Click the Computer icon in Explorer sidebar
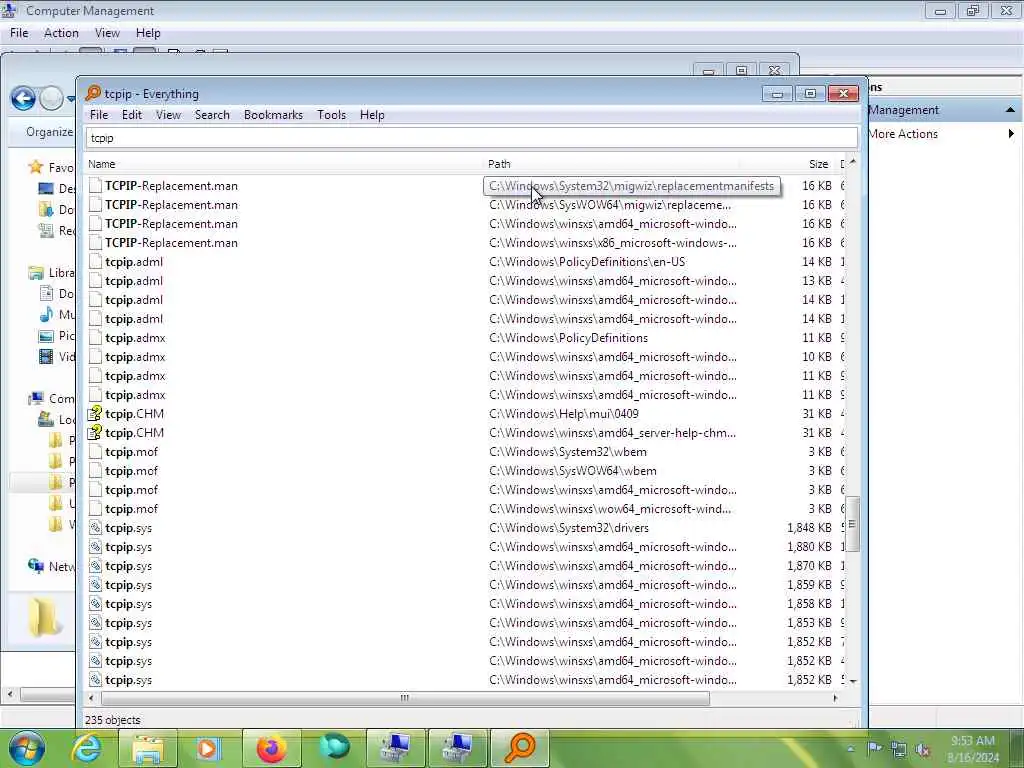 tap(35, 398)
